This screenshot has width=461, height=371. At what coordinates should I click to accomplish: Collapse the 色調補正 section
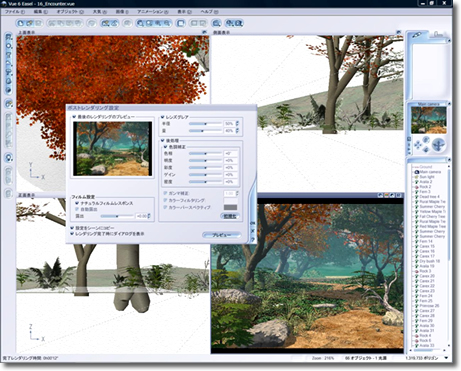[x=165, y=147]
